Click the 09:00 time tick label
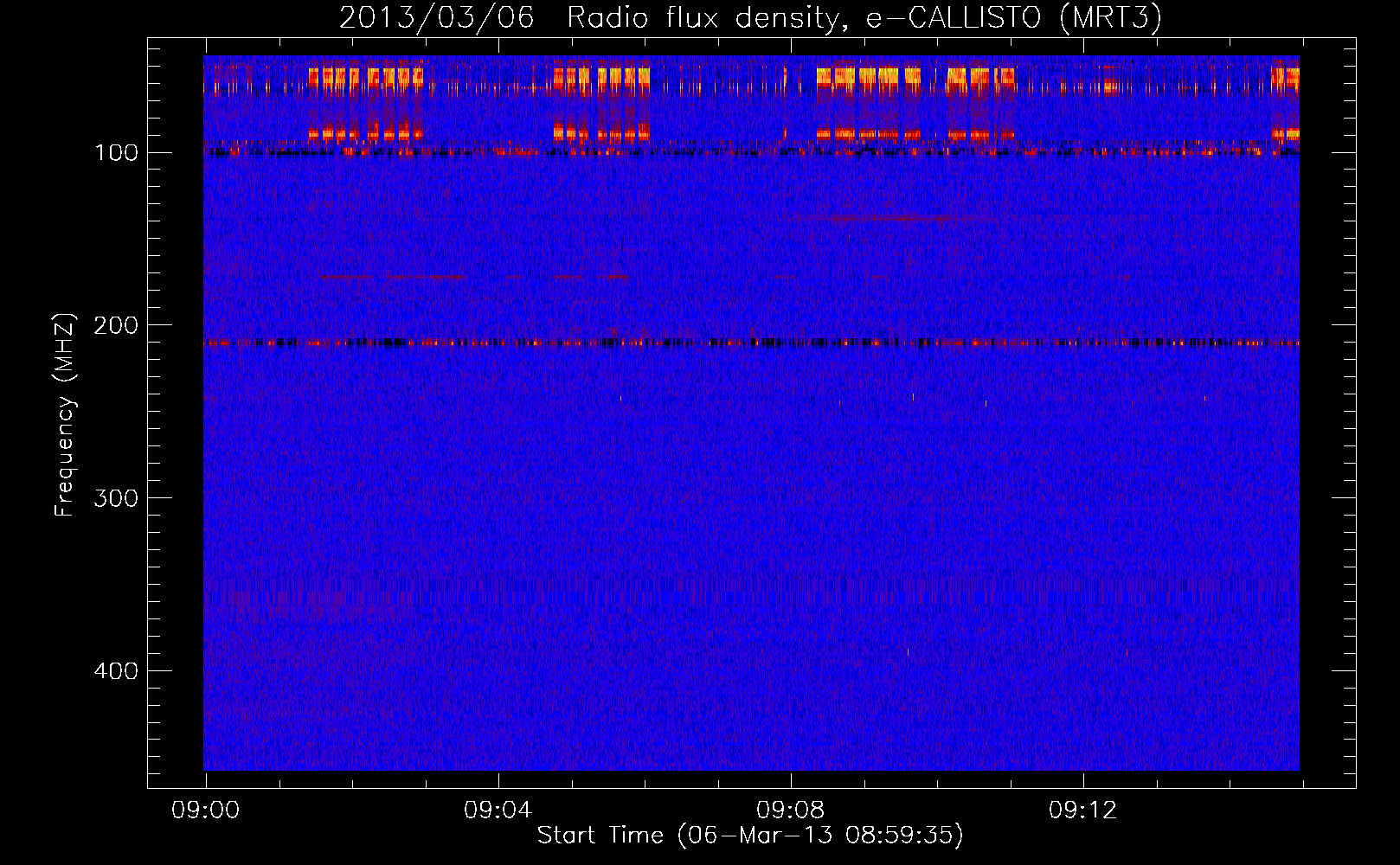1400x865 pixels. tap(205, 811)
